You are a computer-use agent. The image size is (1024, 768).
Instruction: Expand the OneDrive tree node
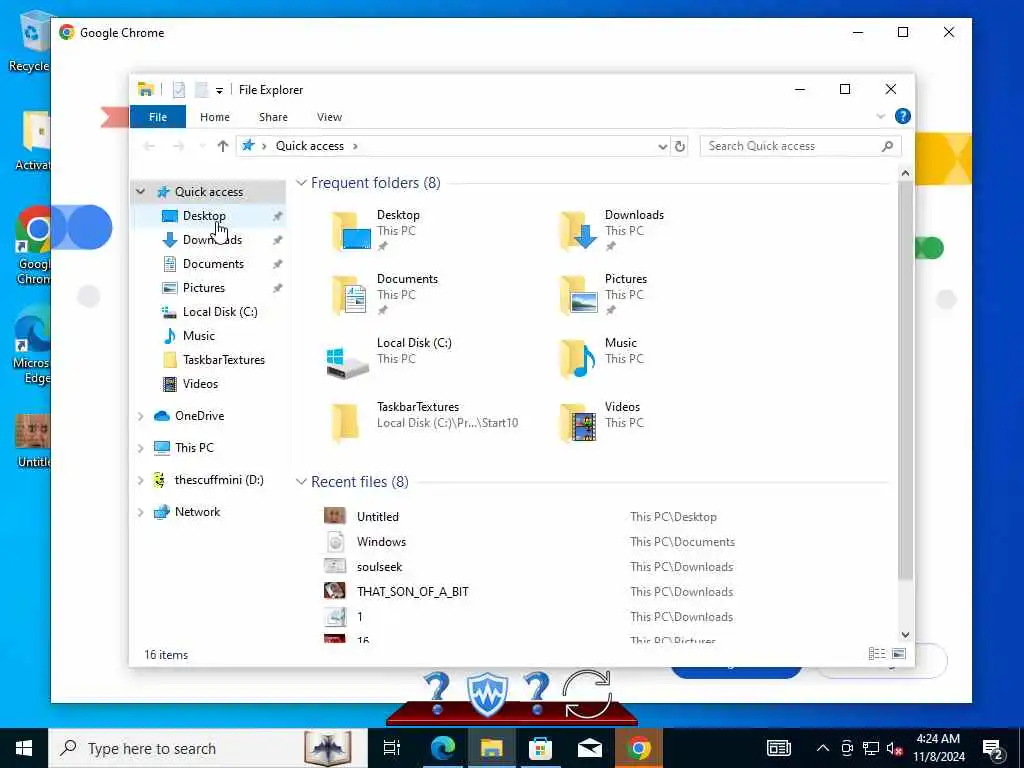(140, 416)
